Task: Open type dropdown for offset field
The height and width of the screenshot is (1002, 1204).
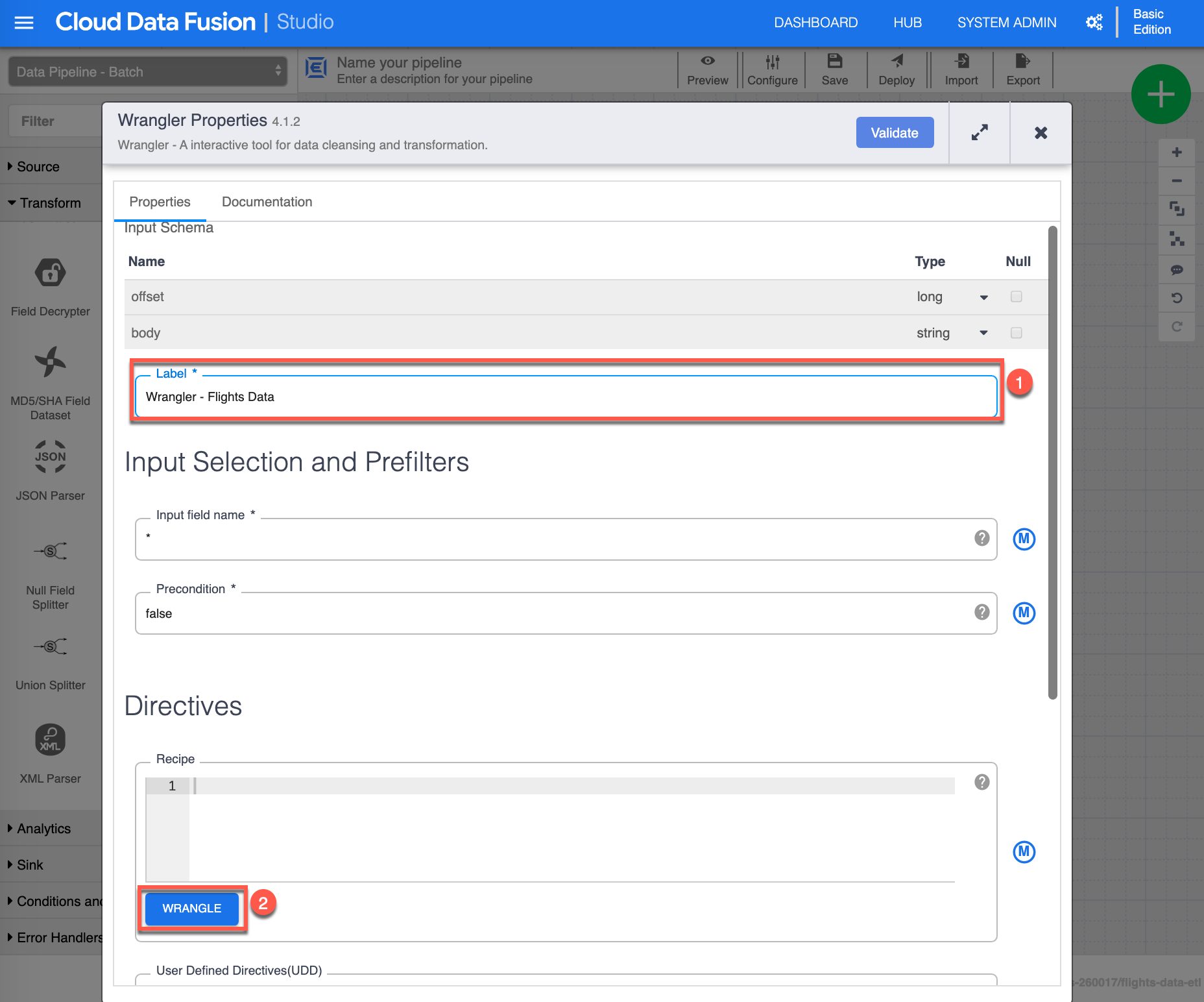Action: click(x=983, y=297)
